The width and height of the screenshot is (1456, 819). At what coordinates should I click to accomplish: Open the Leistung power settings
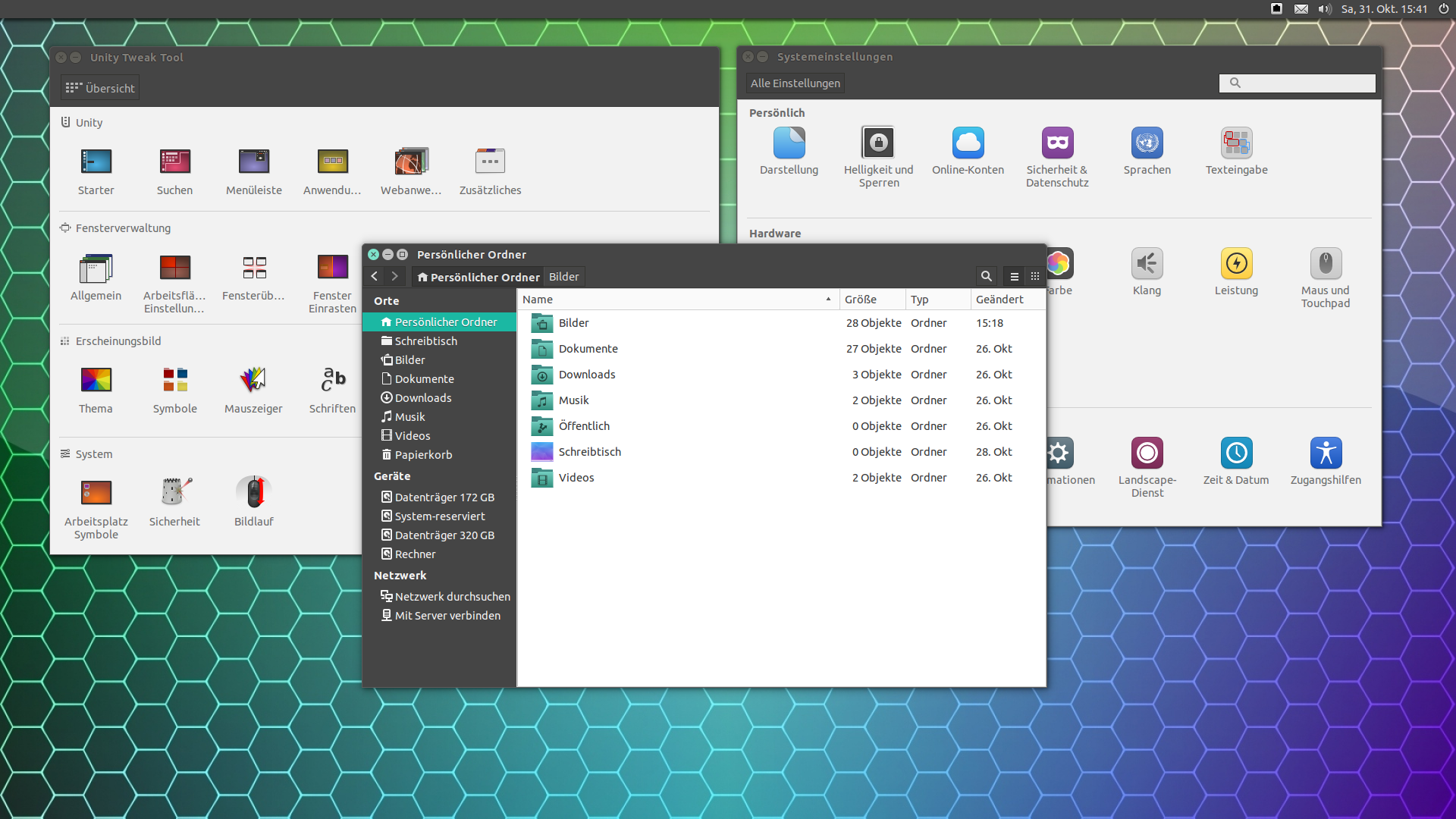[1236, 264]
